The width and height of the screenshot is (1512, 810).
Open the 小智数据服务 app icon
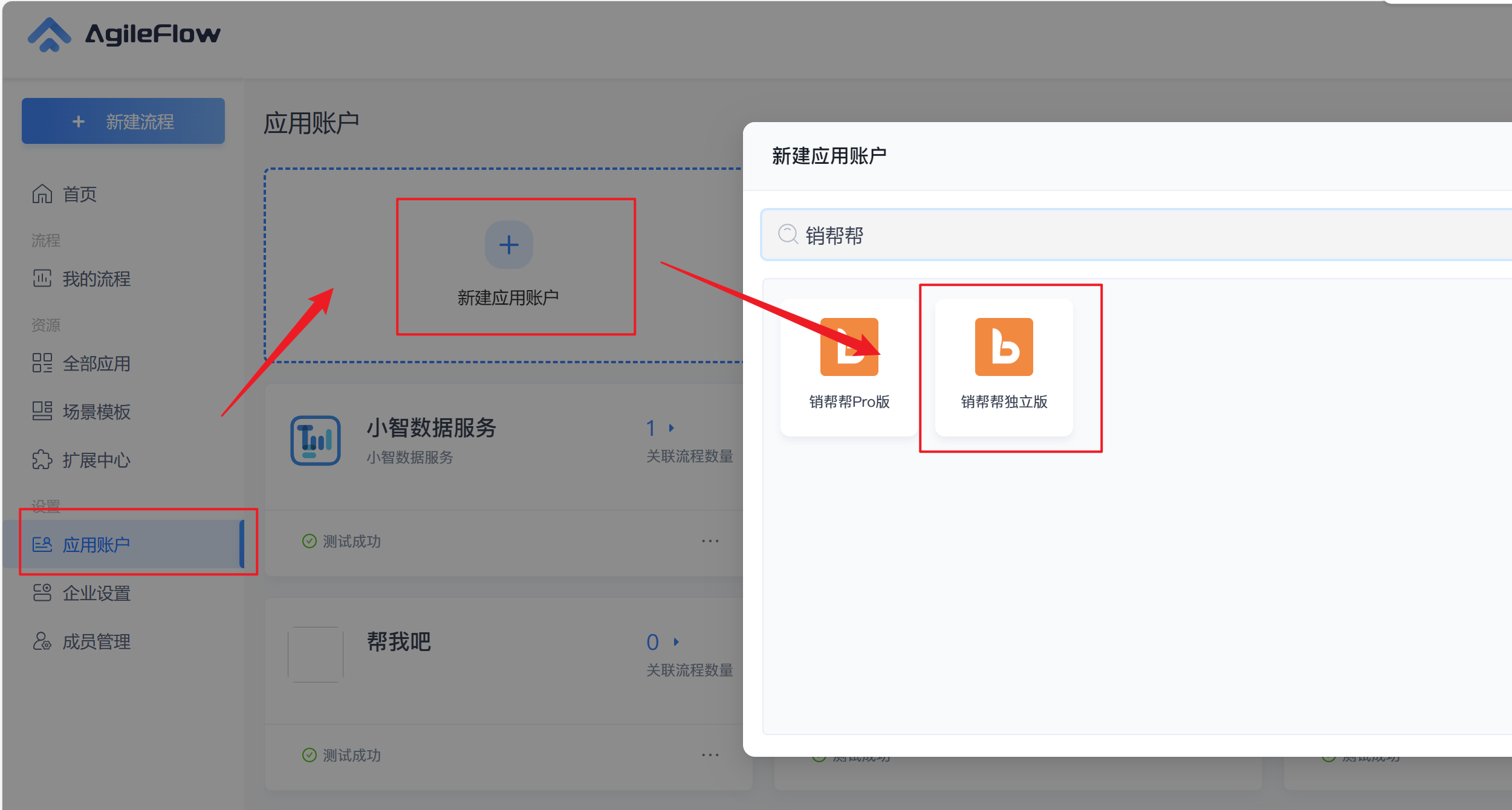[x=316, y=441]
